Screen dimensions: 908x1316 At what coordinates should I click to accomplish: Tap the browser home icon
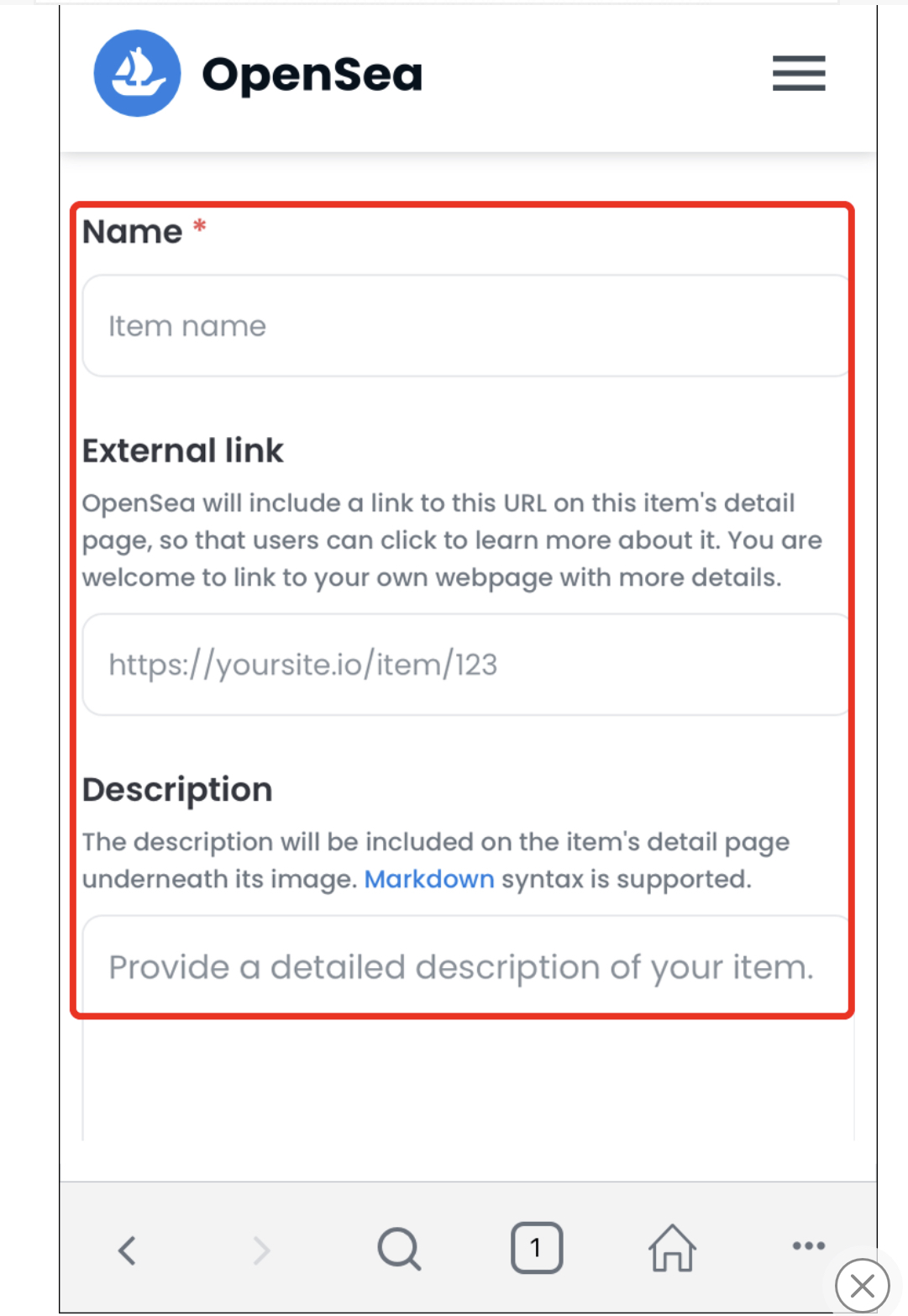pyautogui.click(x=672, y=1248)
